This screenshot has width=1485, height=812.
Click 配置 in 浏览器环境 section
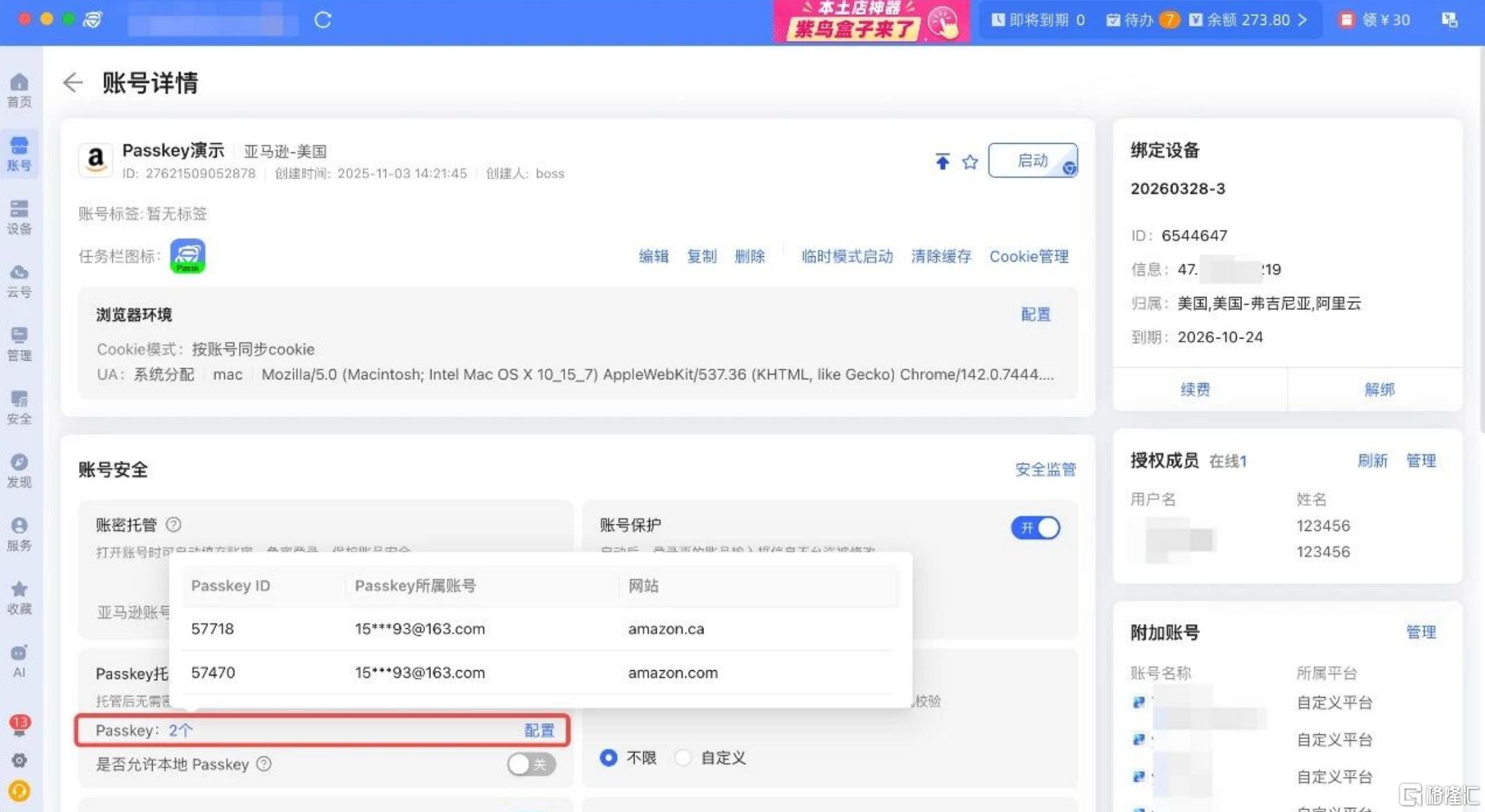pos(1036,314)
